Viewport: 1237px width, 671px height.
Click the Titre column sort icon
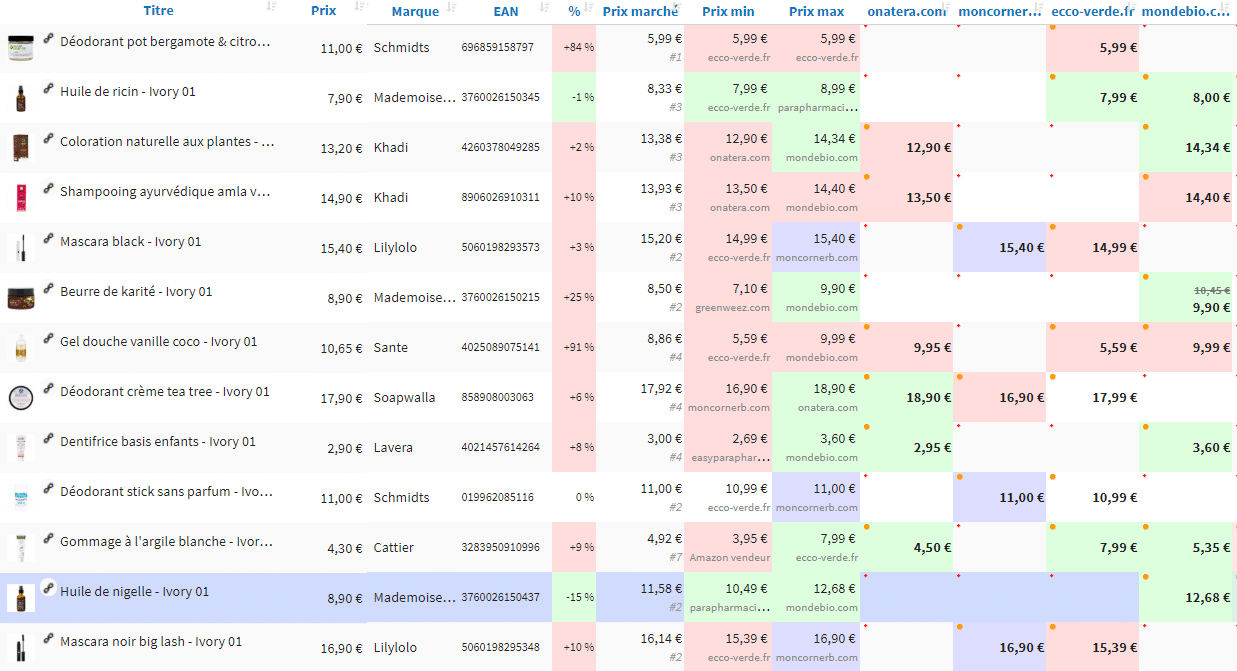[272, 8]
